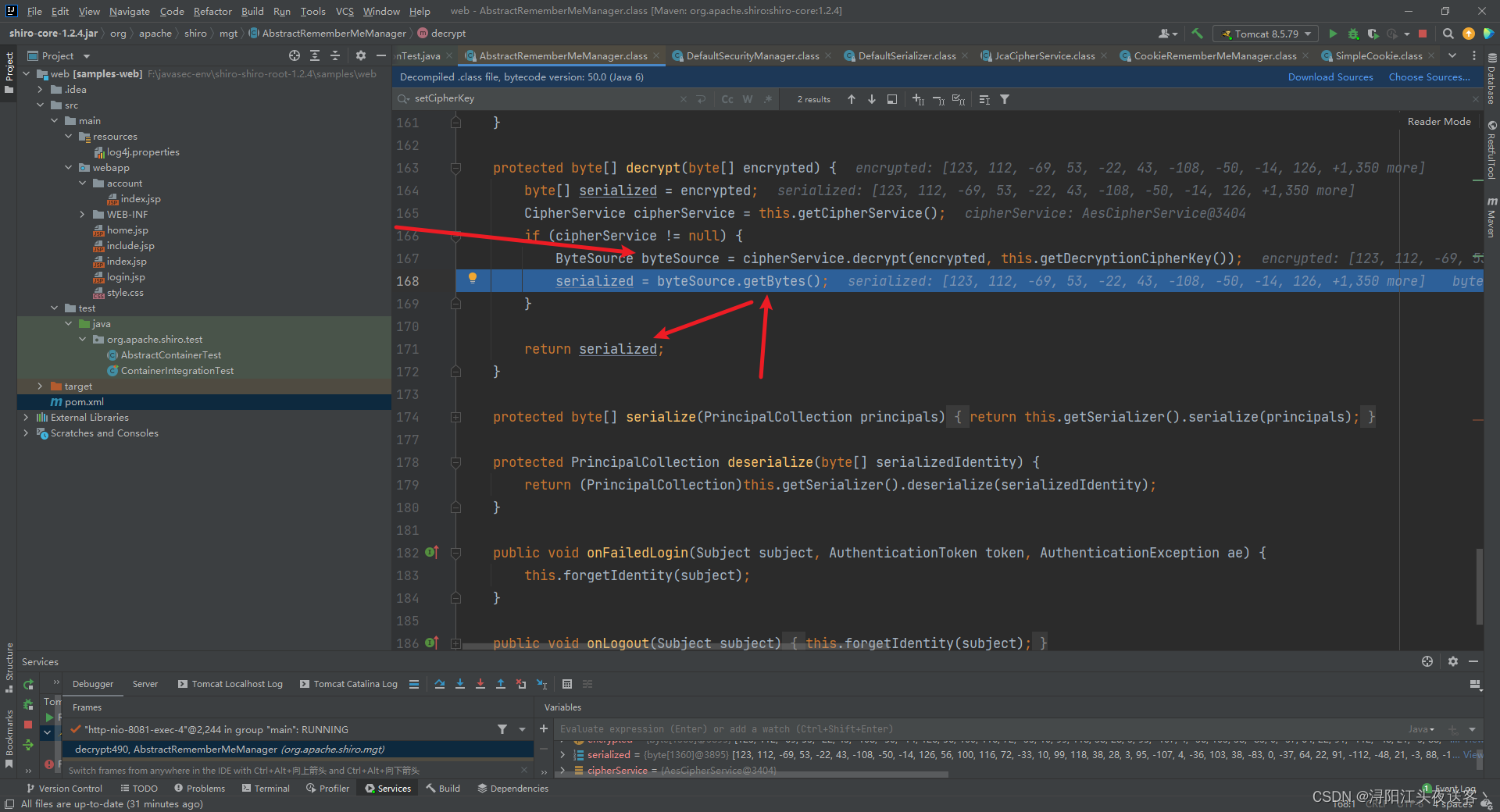Expand the WEB-INF folder
The image size is (1500, 812).
point(83,215)
